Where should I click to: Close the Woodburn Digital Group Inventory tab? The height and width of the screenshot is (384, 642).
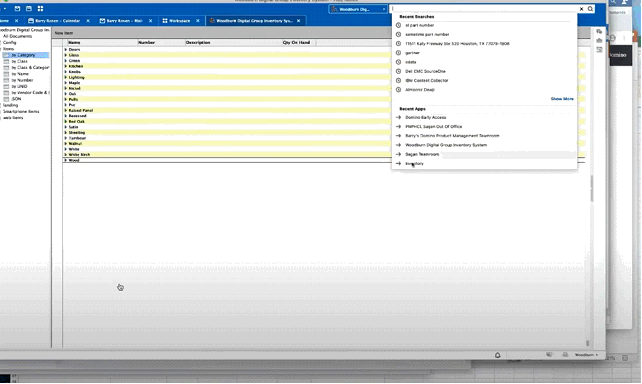point(298,20)
